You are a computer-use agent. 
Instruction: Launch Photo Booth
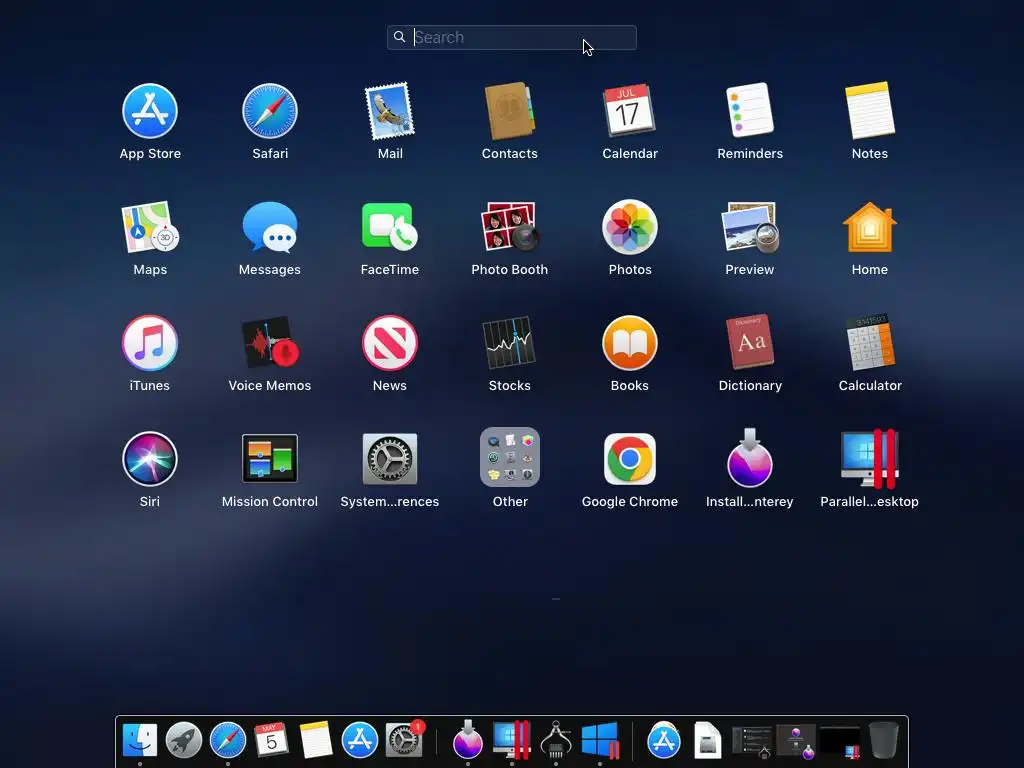(509, 227)
